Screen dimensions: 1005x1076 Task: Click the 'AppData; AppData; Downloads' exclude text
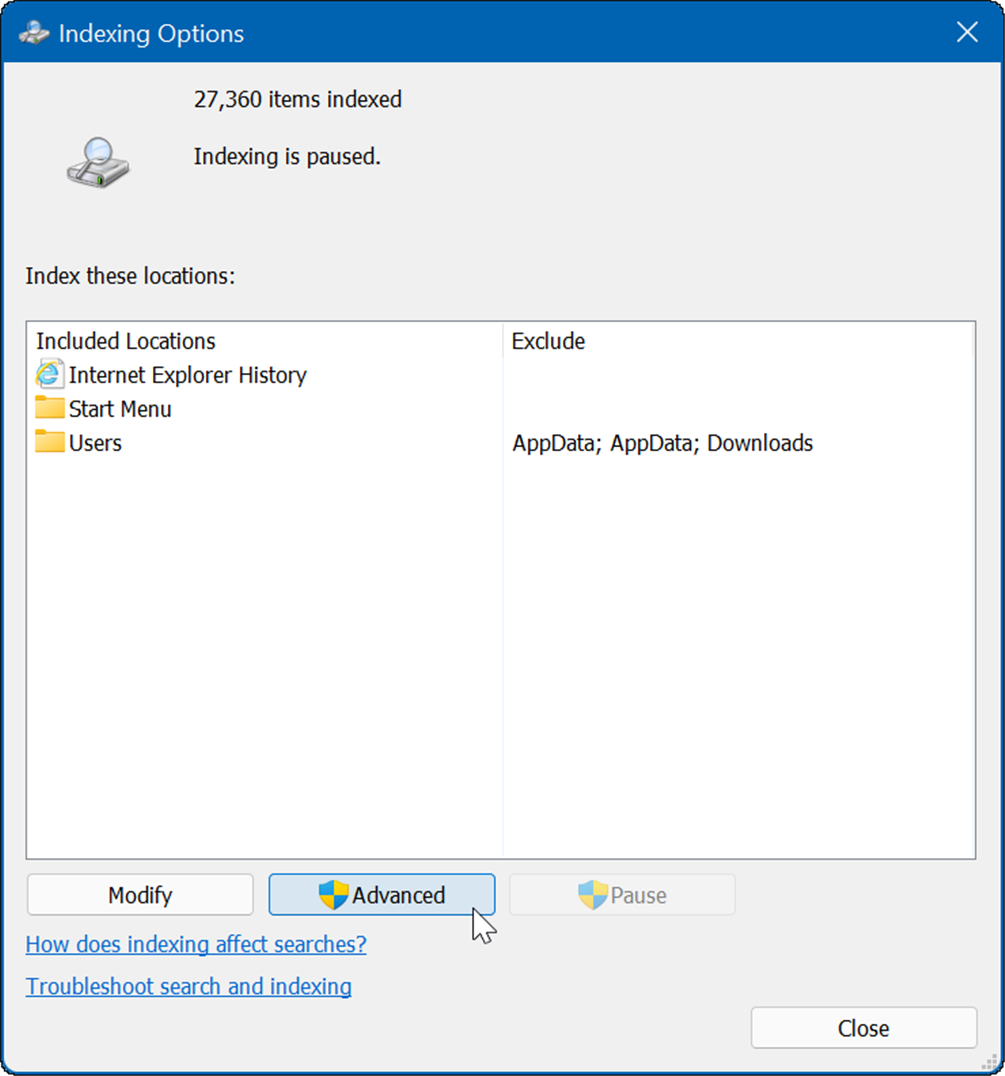tap(662, 442)
